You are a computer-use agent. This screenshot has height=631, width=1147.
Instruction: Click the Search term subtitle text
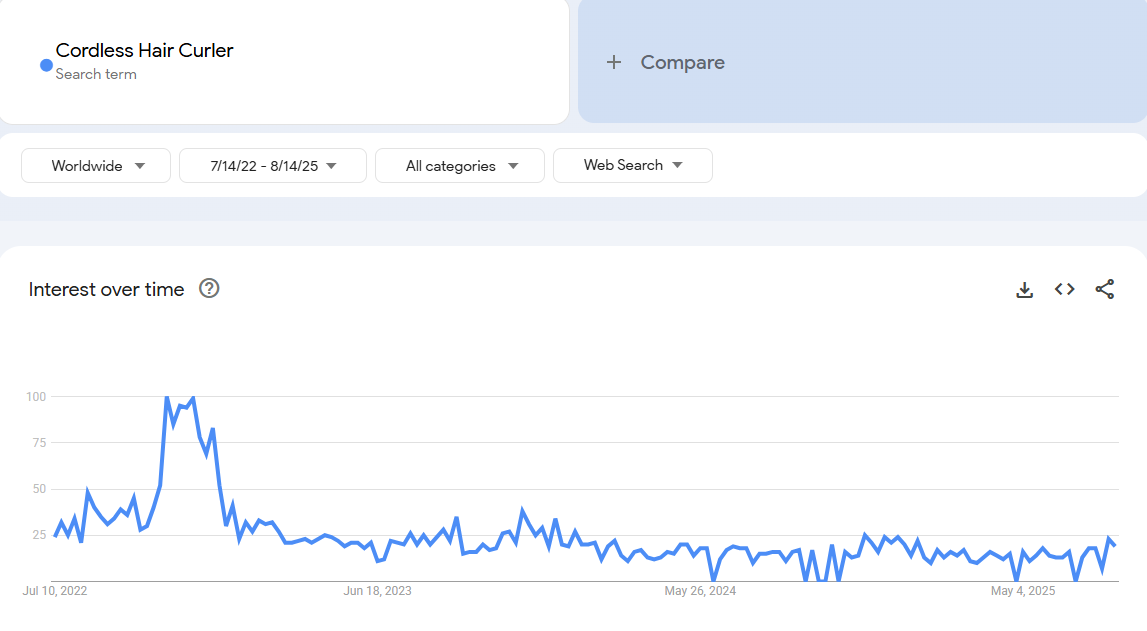96,74
